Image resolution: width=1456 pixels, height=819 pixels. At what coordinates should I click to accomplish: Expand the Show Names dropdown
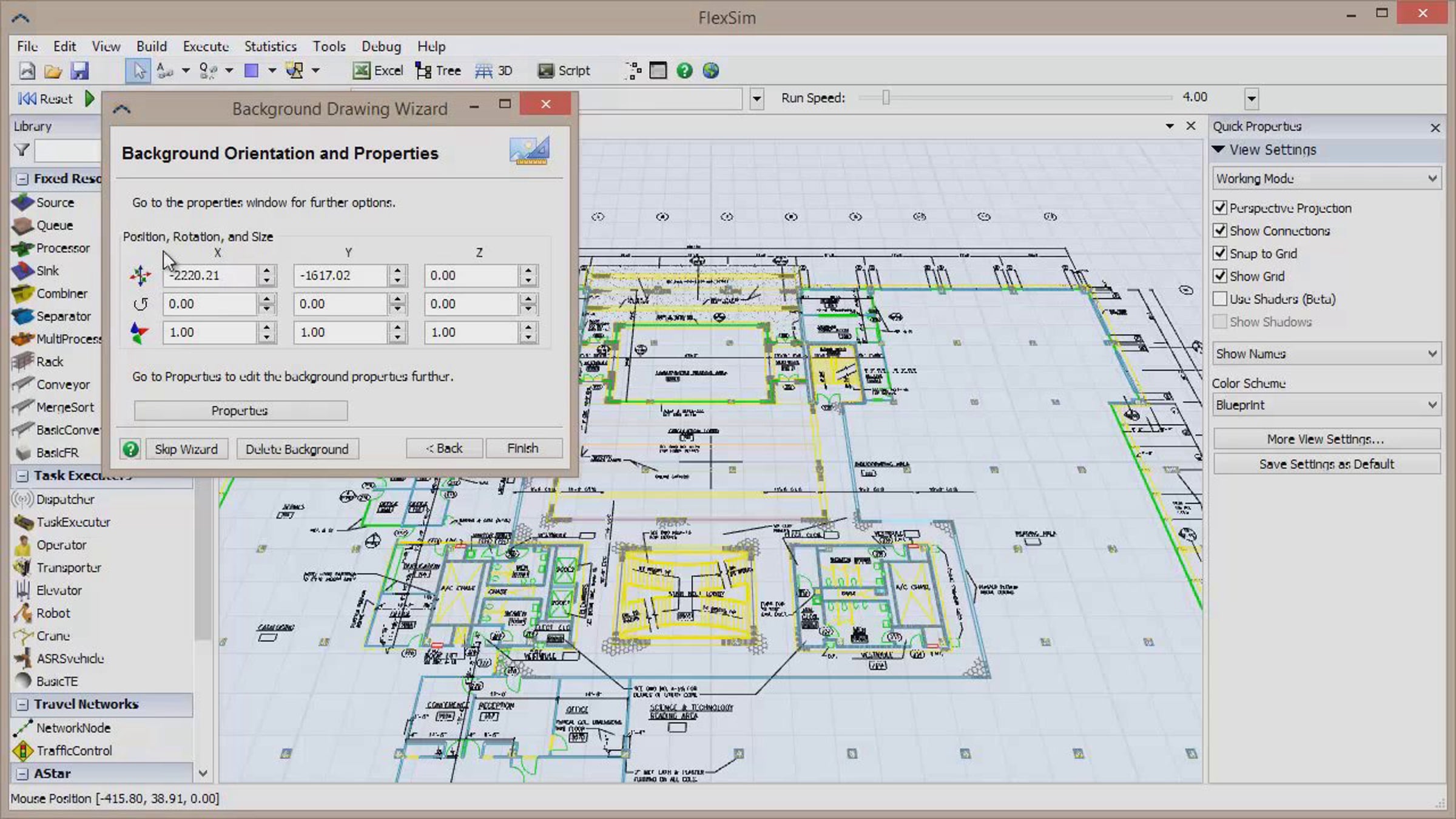1326,354
